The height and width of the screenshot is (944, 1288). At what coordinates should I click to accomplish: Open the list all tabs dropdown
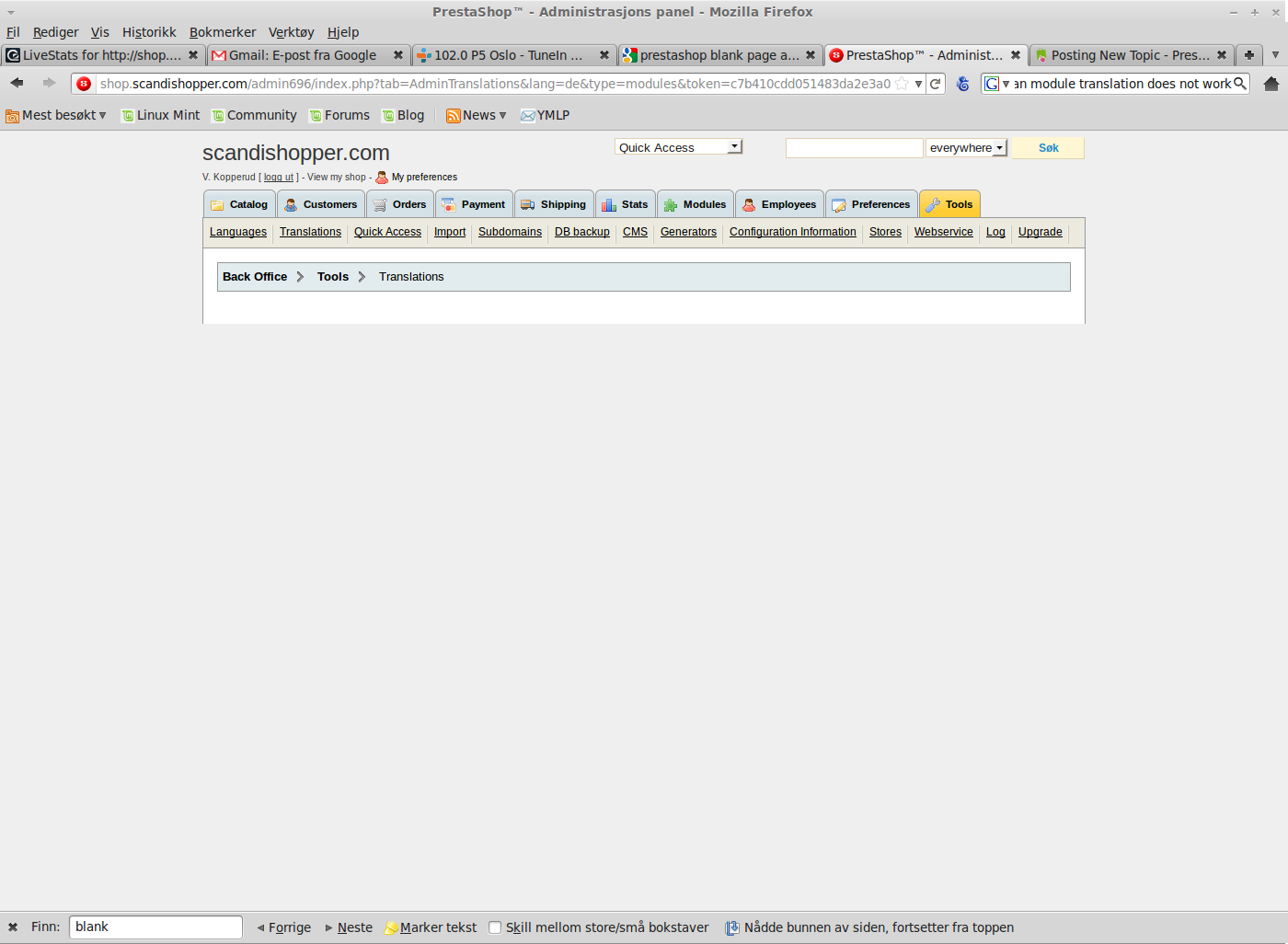[x=1275, y=55]
